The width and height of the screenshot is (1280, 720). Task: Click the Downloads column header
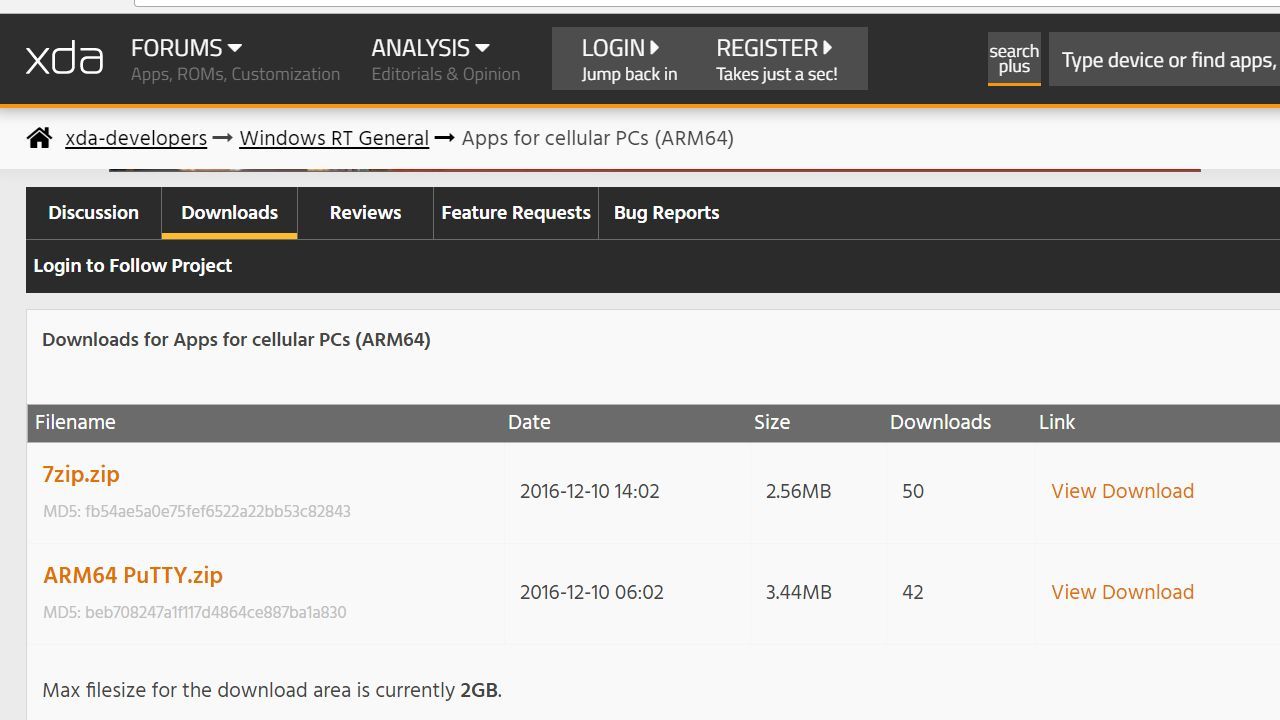tap(940, 422)
